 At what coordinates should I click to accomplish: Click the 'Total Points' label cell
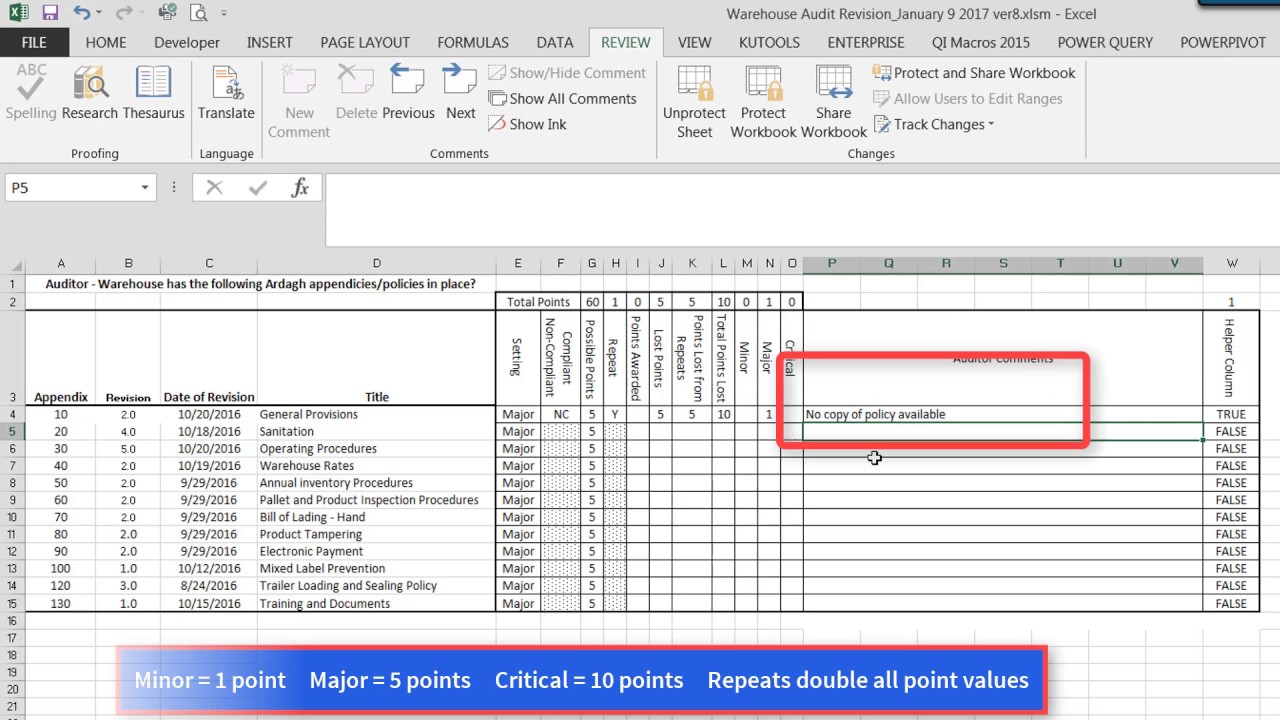pyautogui.click(x=538, y=301)
